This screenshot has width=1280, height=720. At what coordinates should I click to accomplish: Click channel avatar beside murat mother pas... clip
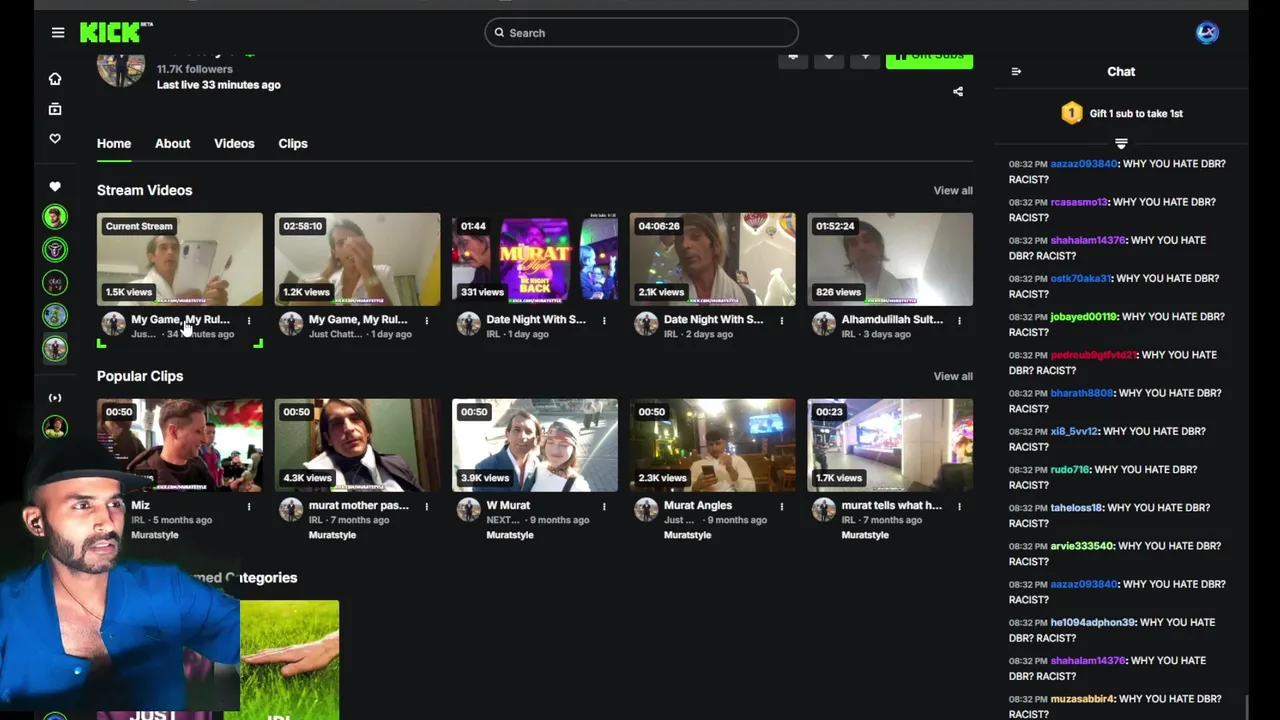point(291,509)
